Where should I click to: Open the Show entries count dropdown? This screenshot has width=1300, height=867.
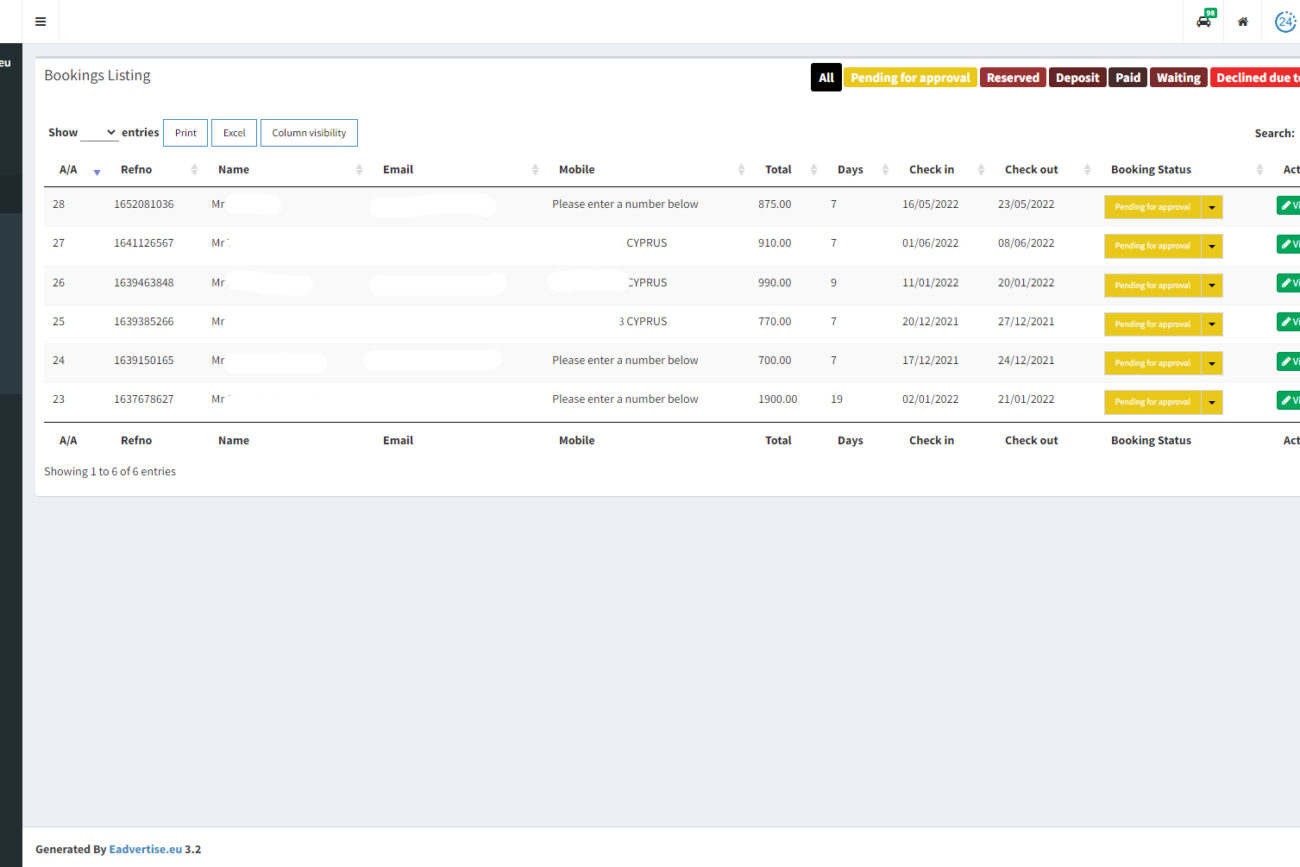99,133
